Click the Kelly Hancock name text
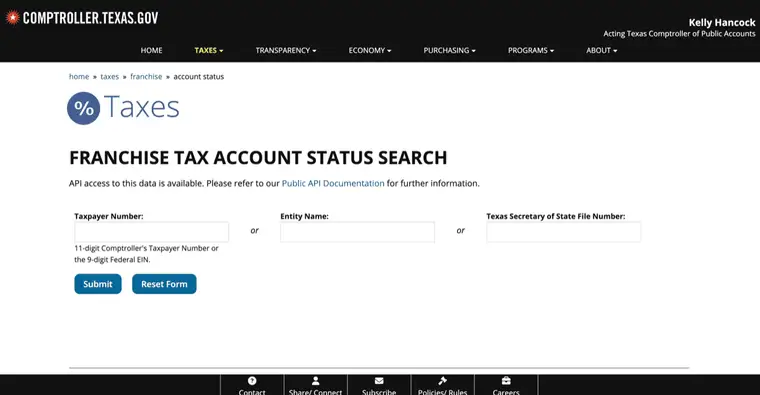Viewport: 760px width, 395px height. click(x=722, y=22)
